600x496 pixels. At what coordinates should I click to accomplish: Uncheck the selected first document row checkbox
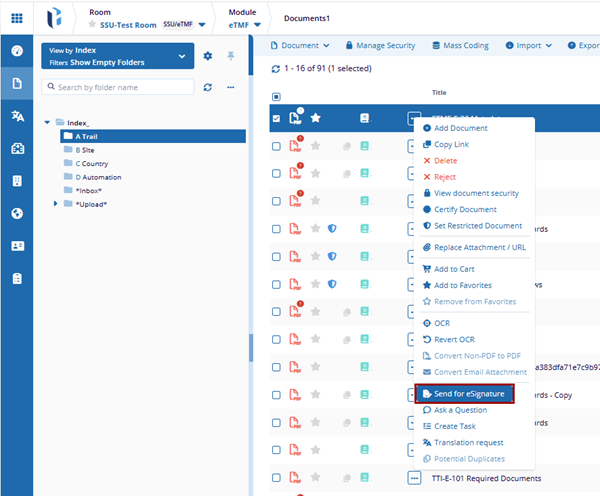click(276, 118)
